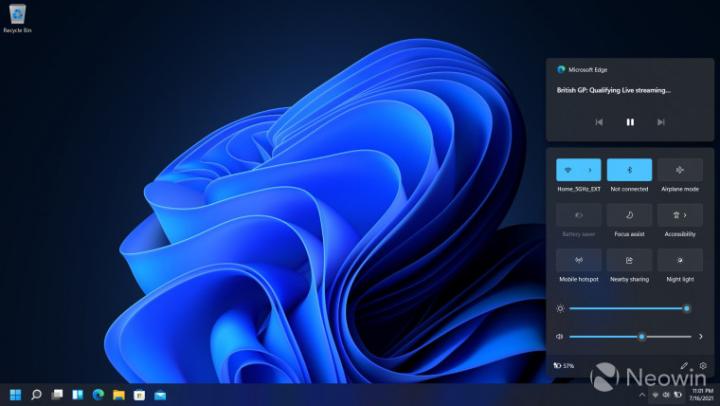Open Microsoft Store from the taskbar
Image resolution: width=720 pixels, height=406 pixels.
(140, 395)
